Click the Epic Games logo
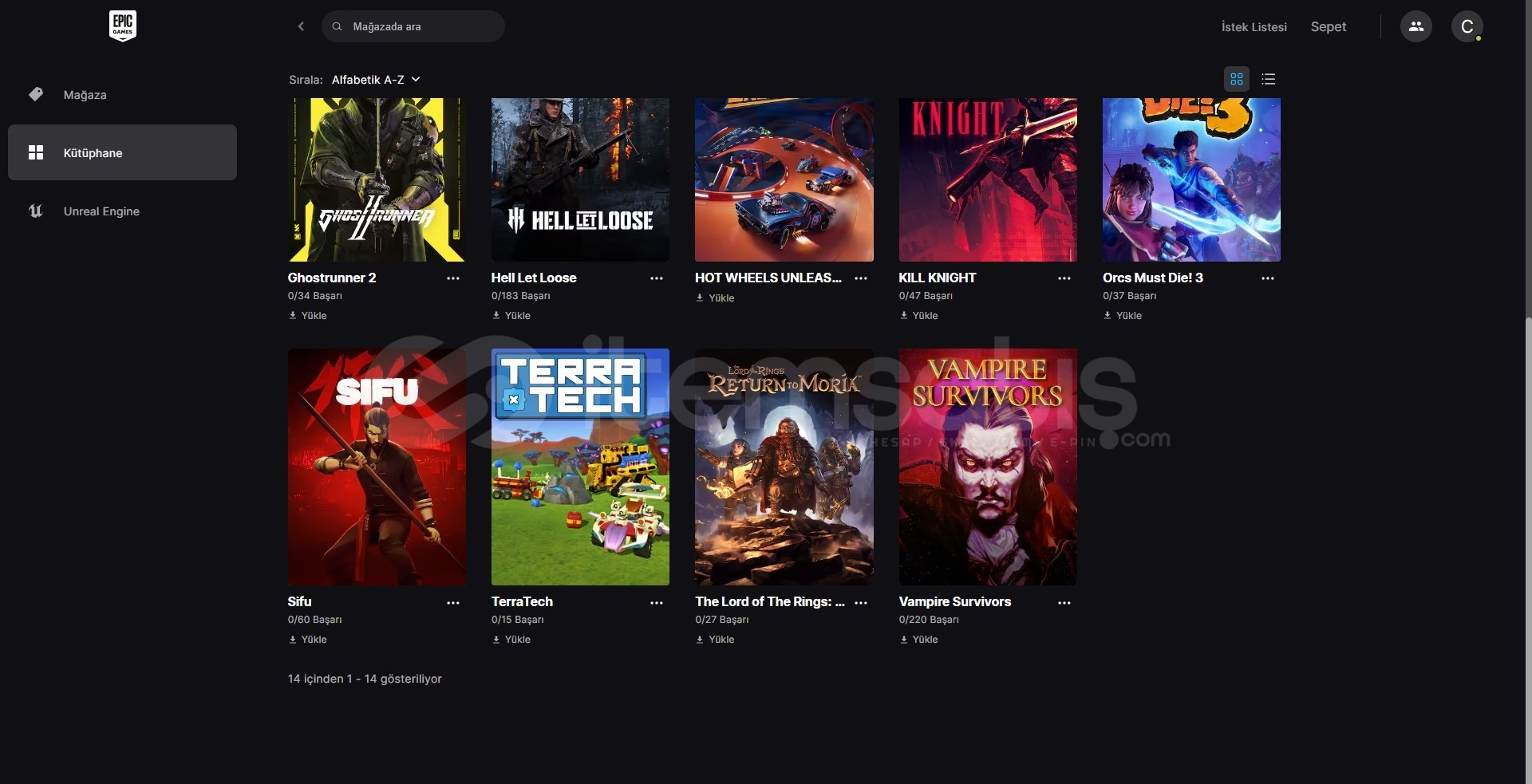Image resolution: width=1532 pixels, height=784 pixels. point(122,26)
